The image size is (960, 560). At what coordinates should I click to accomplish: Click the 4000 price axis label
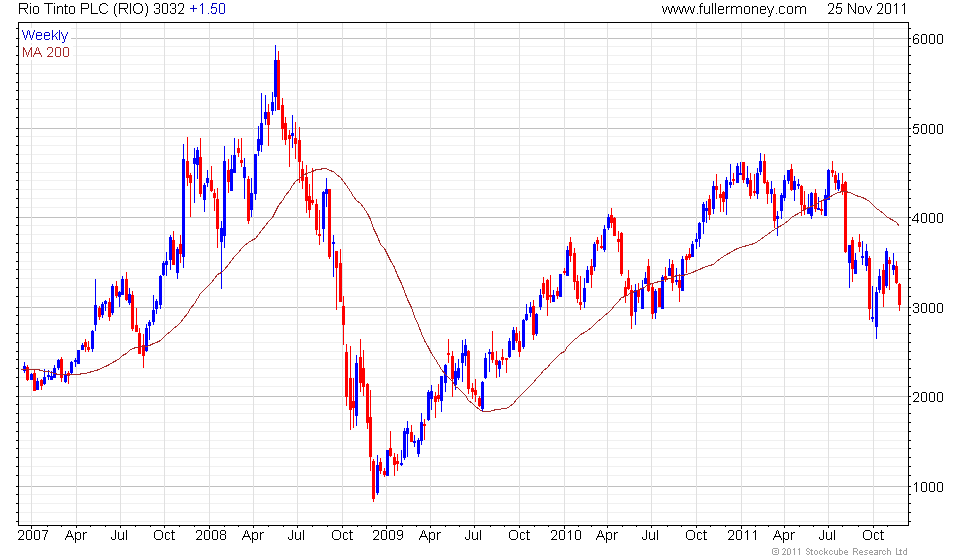(928, 218)
